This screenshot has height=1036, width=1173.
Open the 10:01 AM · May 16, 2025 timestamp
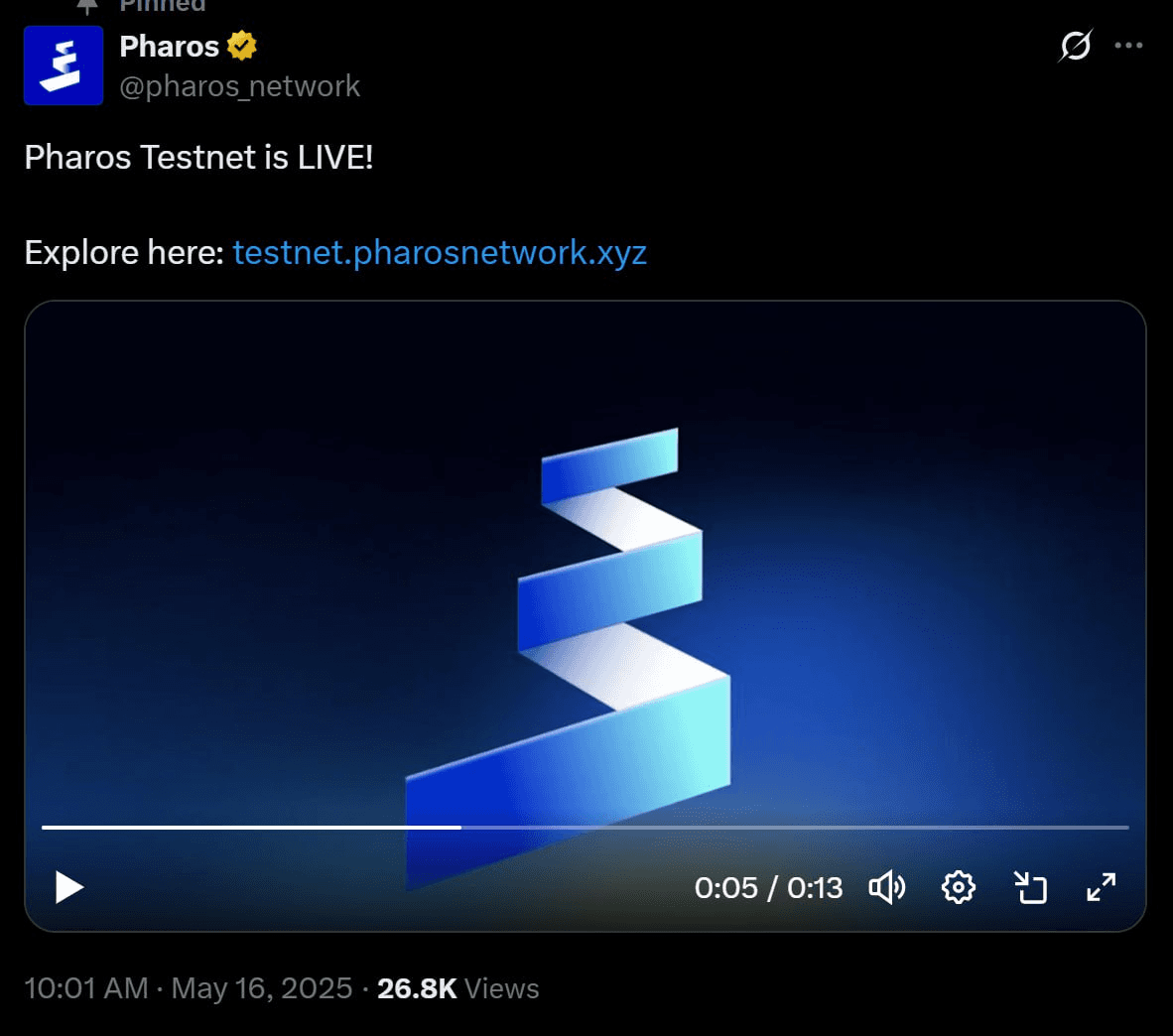[x=188, y=988]
